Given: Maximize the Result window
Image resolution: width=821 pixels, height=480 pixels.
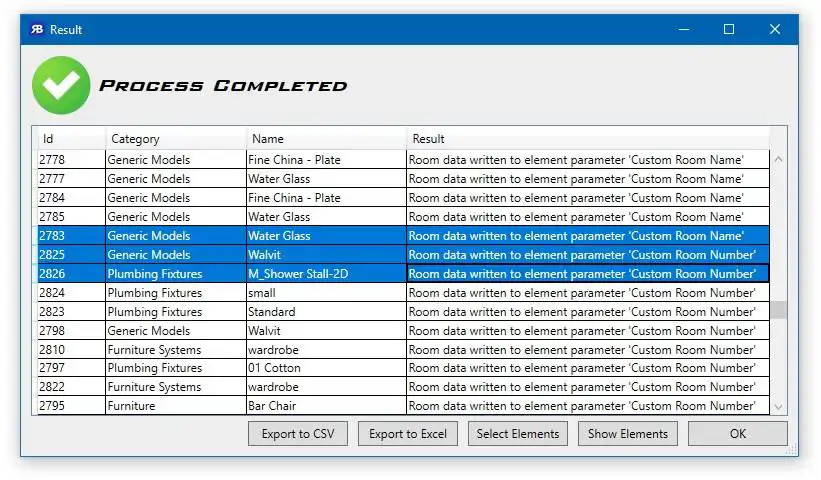Looking at the screenshot, I should click(729, 29).
